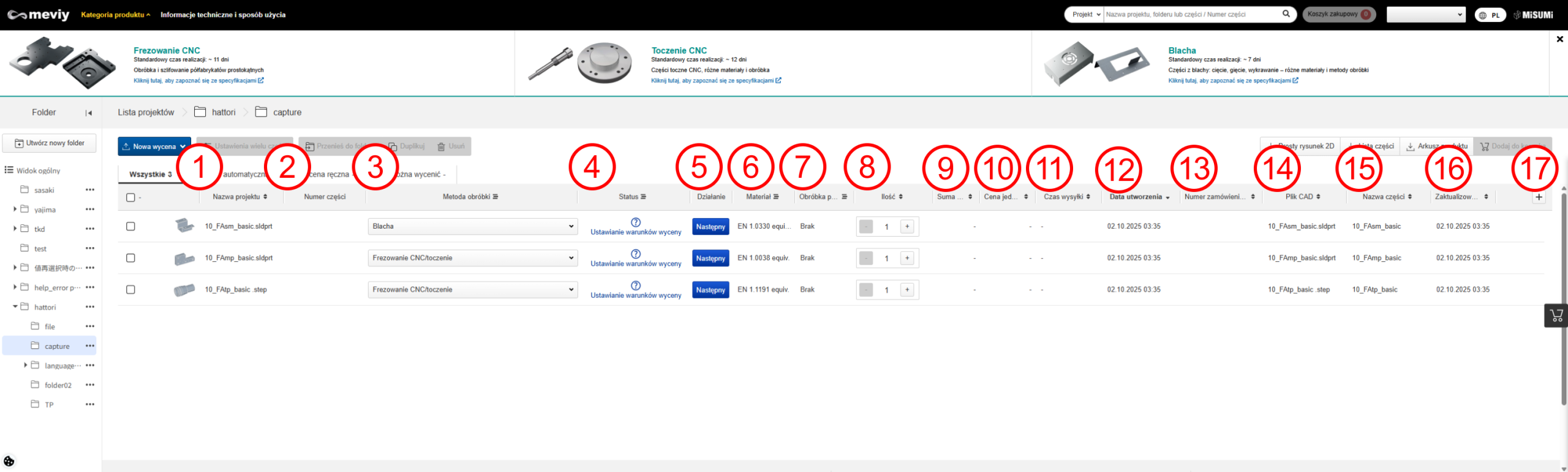Screen dimensions: 1568x472
Task: Click the help icon in Blacha row status
Action: [x=636, y=222]
